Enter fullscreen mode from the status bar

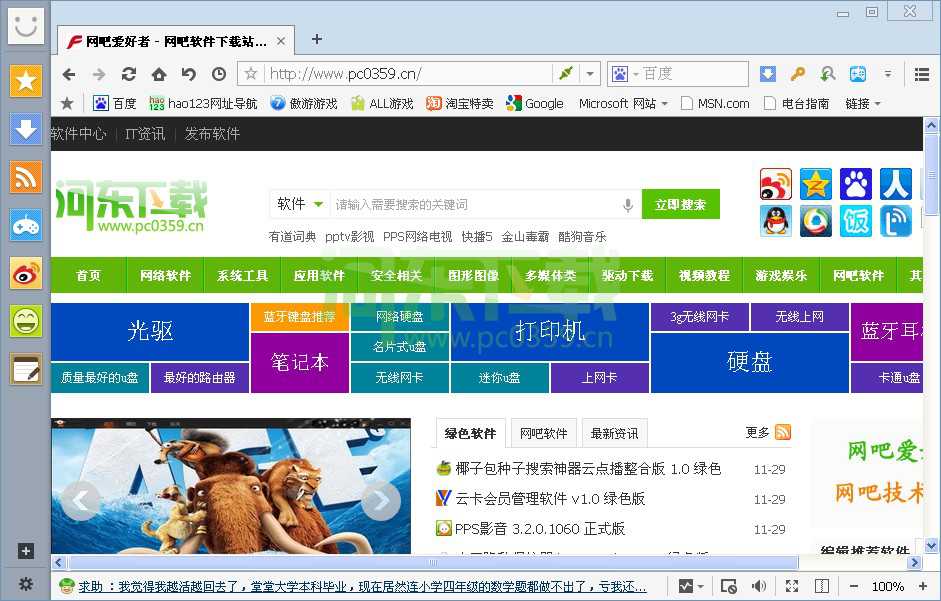pos(792,586)
